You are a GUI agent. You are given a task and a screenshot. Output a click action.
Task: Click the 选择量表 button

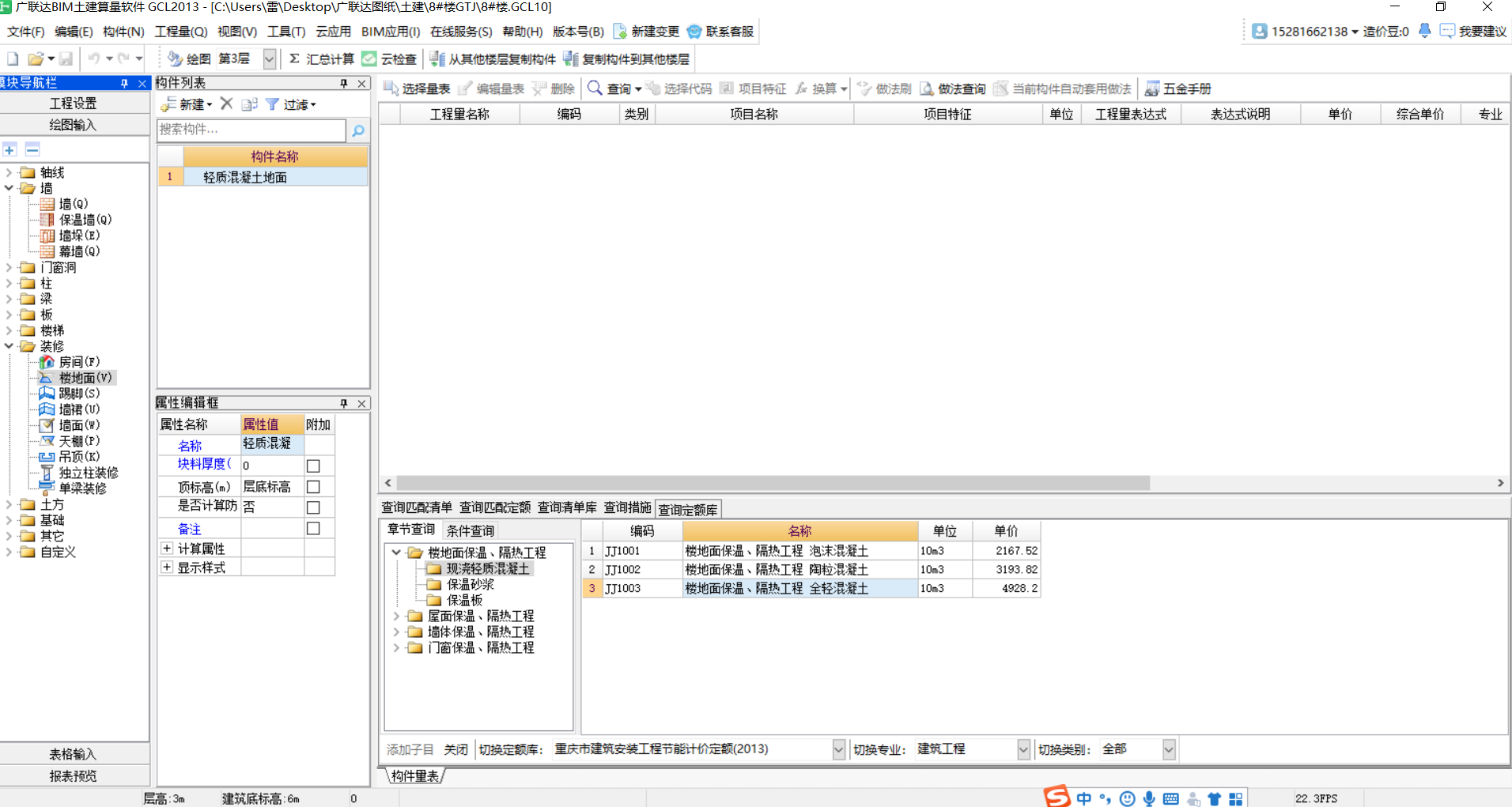coord(417,89)
